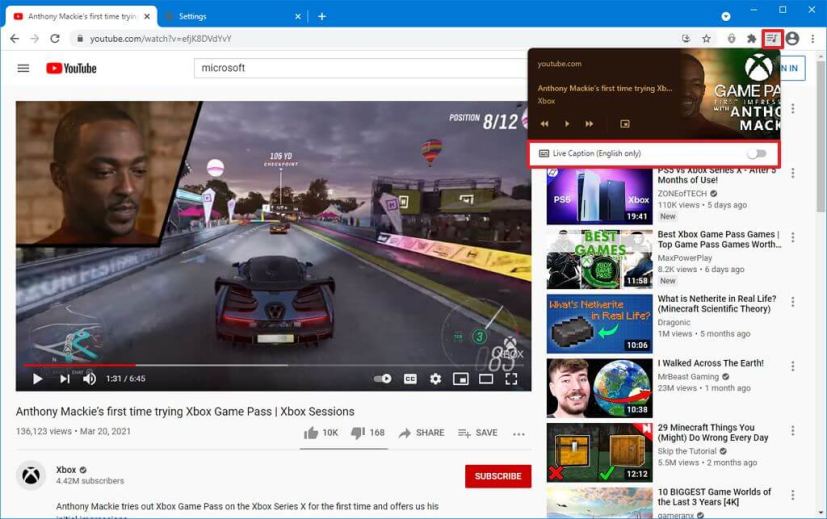Open Chrome media control icon in toolbar
The height and width of the screenshot is (519, 827).
coord(772,39)
